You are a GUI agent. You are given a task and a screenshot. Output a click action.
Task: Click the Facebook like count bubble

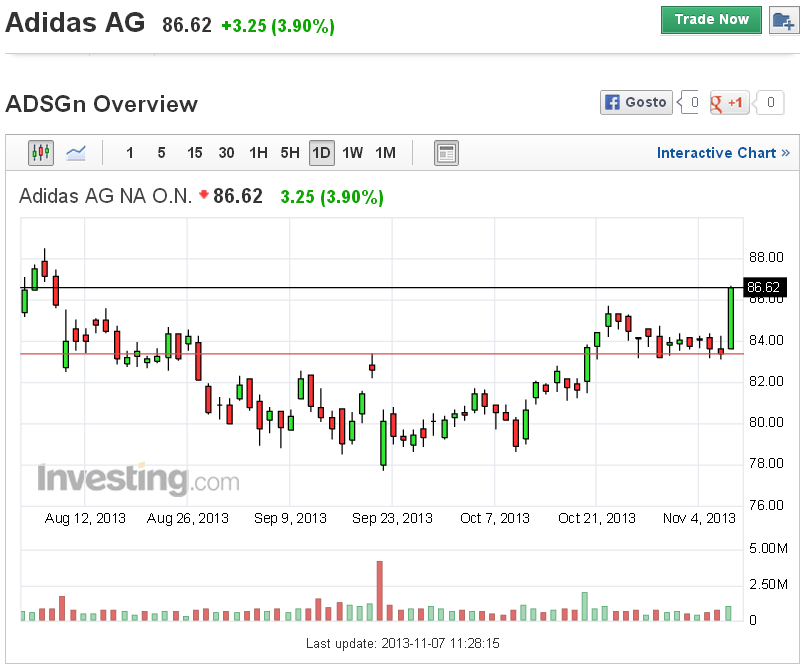[688, 102]
